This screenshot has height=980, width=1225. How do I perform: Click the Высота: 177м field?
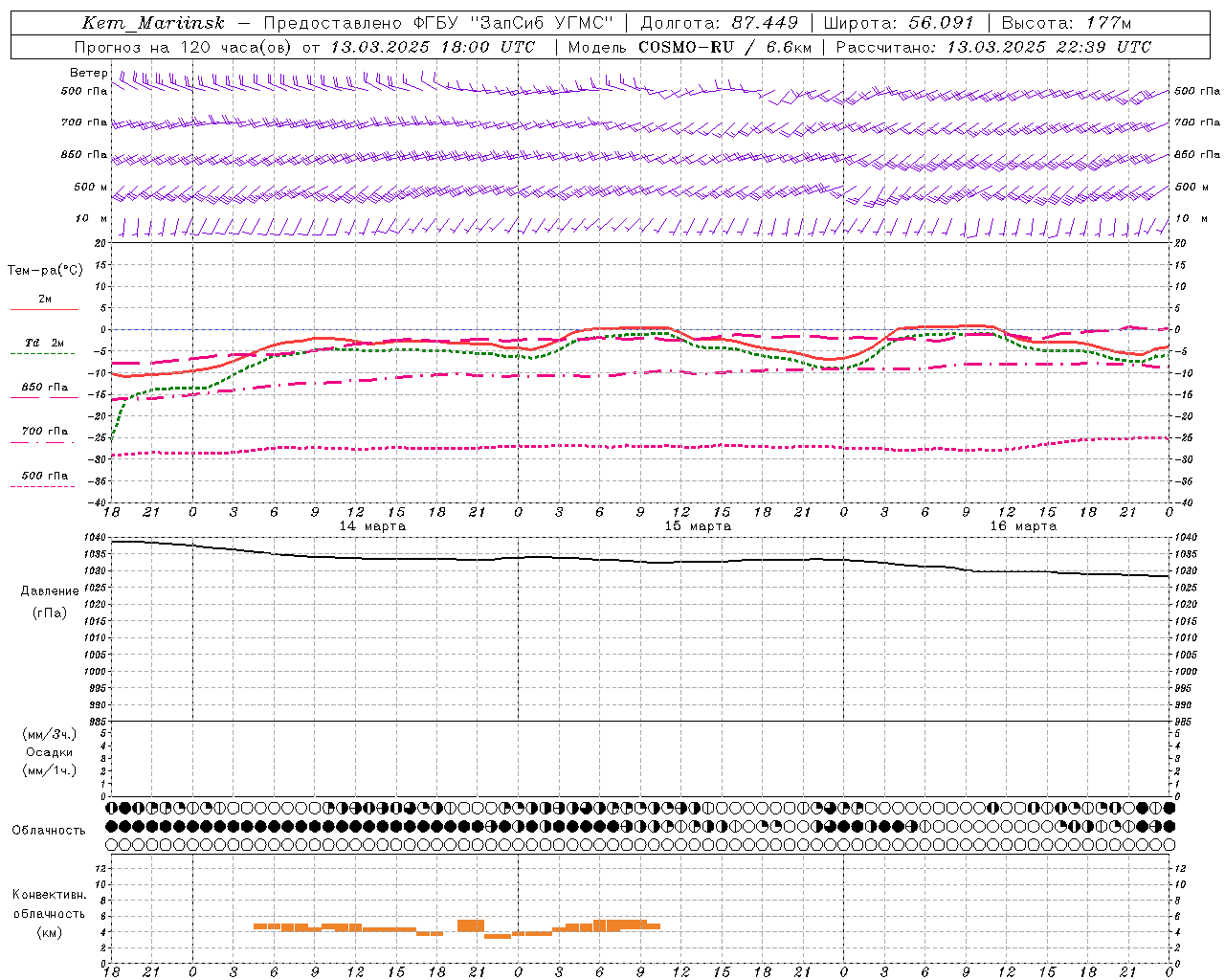1066,23
